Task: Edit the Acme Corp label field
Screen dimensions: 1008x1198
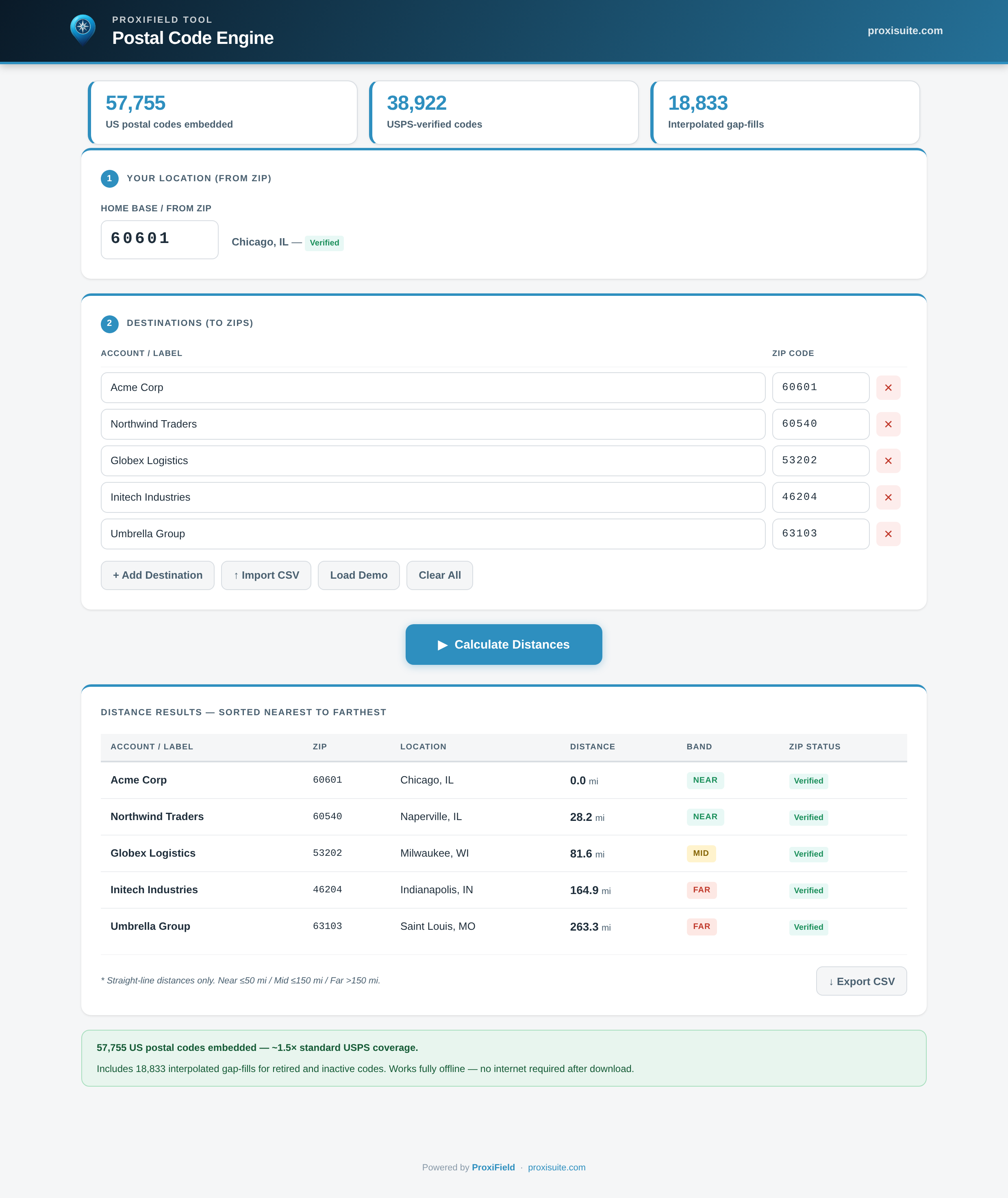Action: [432, 388]
